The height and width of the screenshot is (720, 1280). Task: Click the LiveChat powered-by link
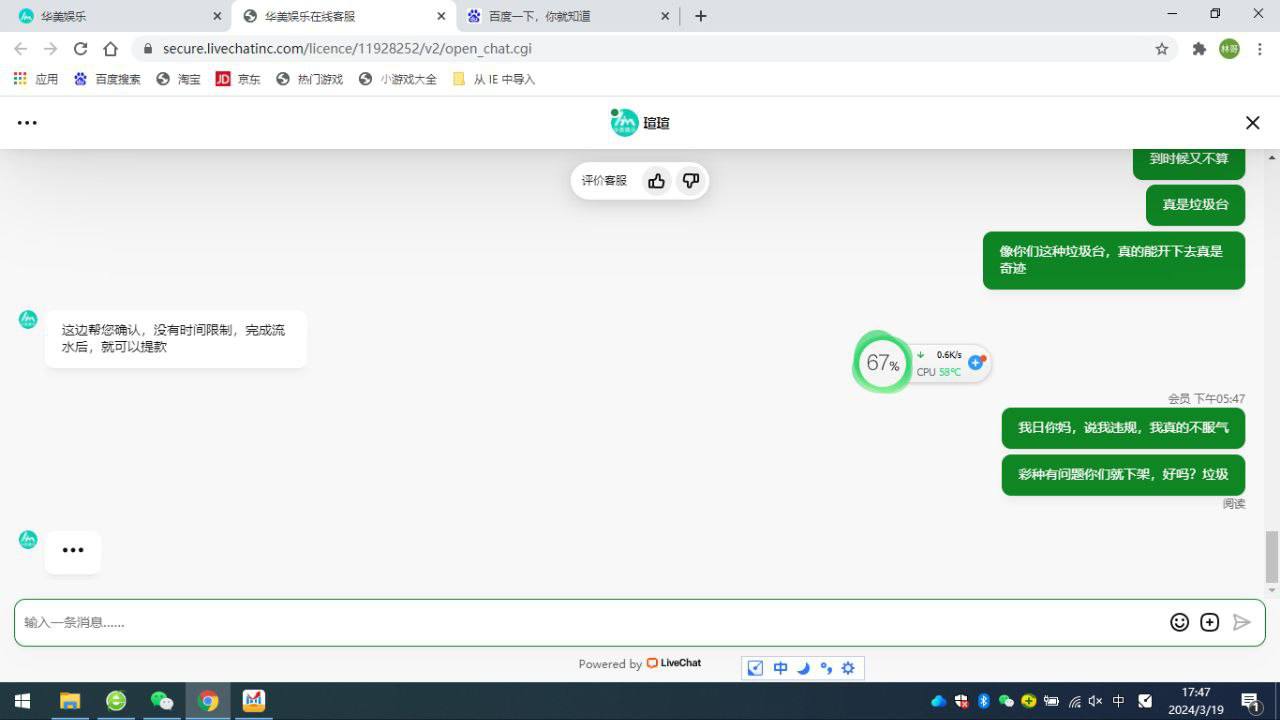(673, 663)
